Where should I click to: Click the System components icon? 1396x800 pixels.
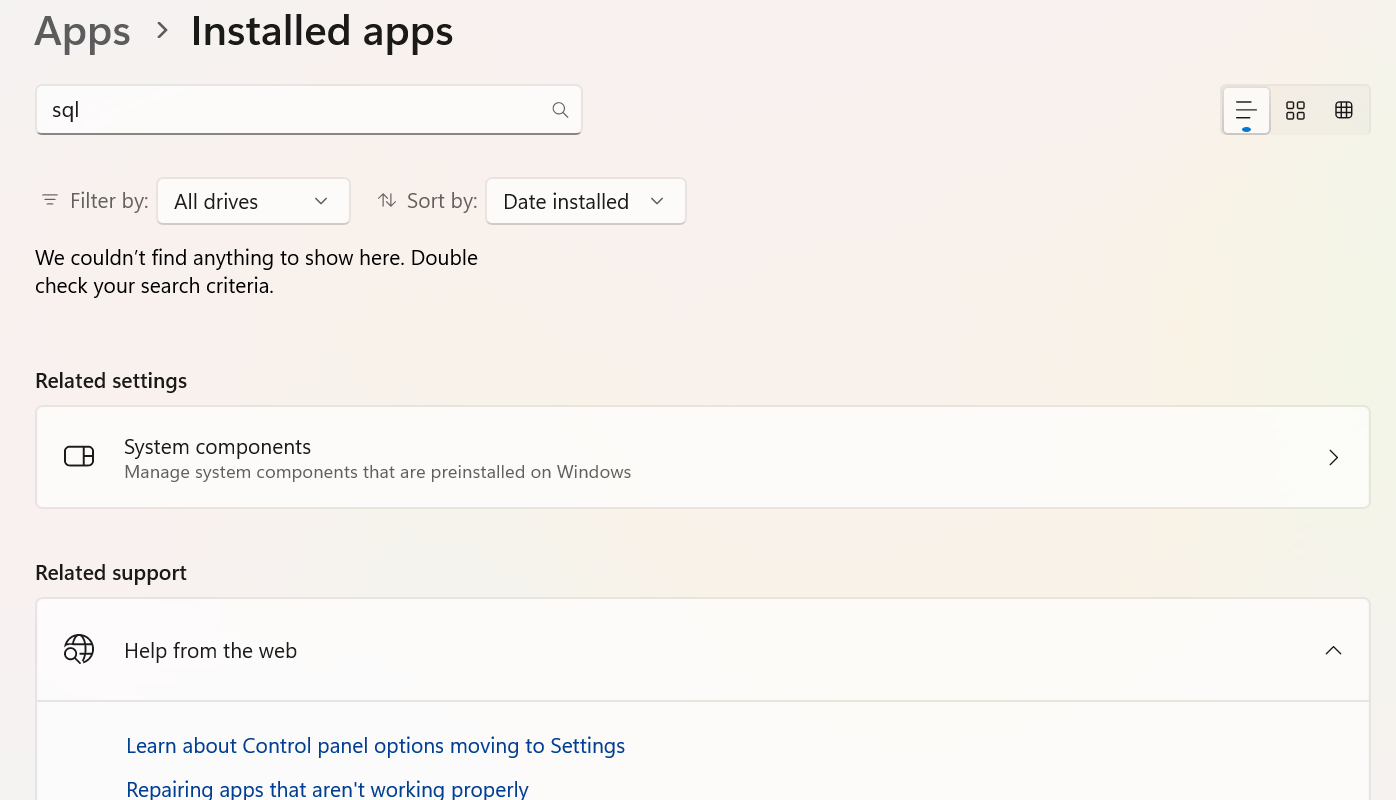pos(79,457)
